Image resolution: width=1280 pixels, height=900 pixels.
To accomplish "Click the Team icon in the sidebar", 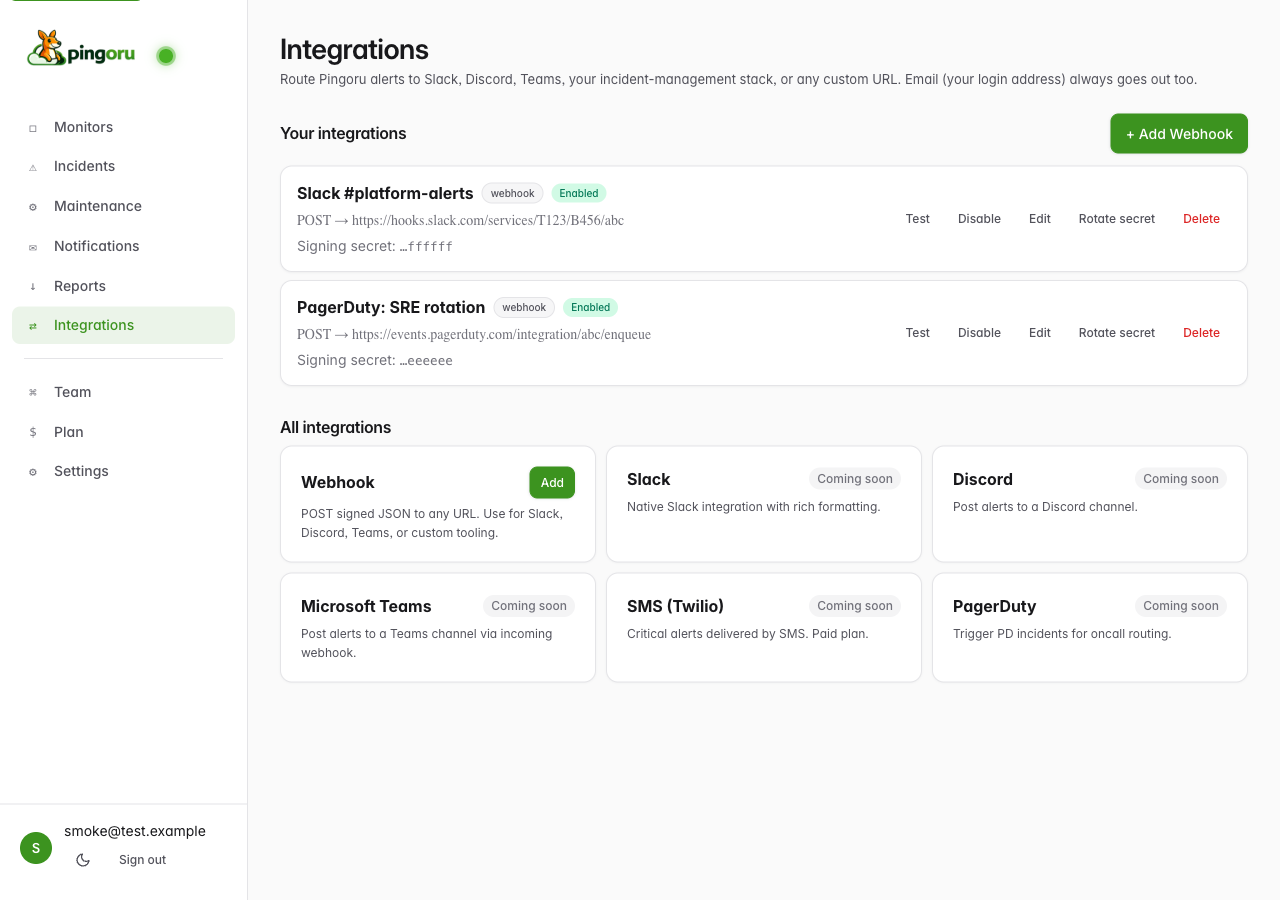I will (x=33, y=392).
